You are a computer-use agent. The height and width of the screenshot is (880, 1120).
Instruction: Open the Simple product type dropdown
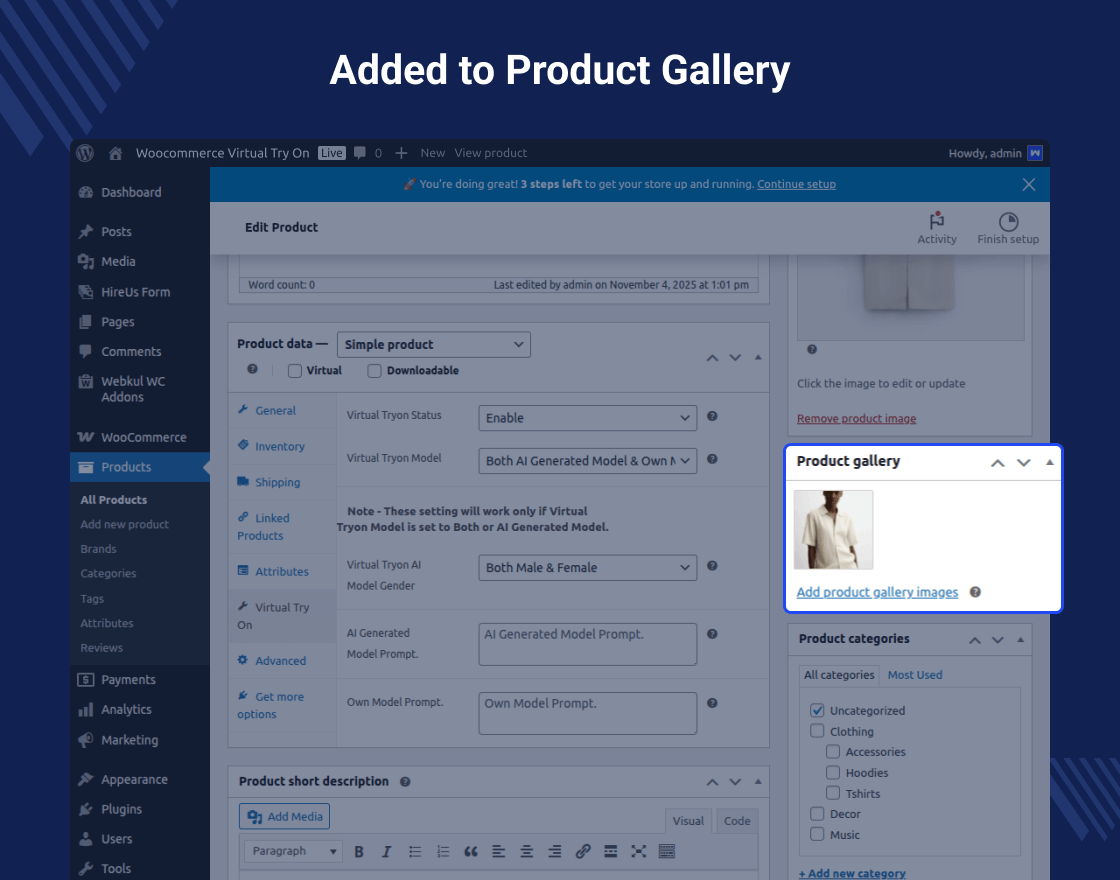(x=433, y=345)
